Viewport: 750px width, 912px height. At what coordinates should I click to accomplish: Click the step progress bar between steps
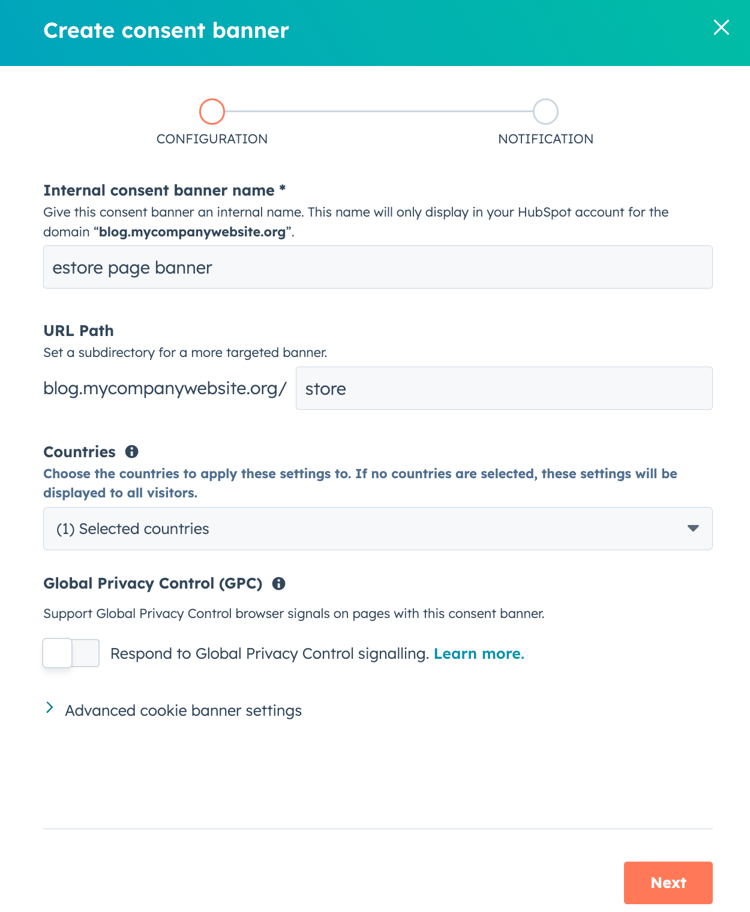[x=378, y=111]
